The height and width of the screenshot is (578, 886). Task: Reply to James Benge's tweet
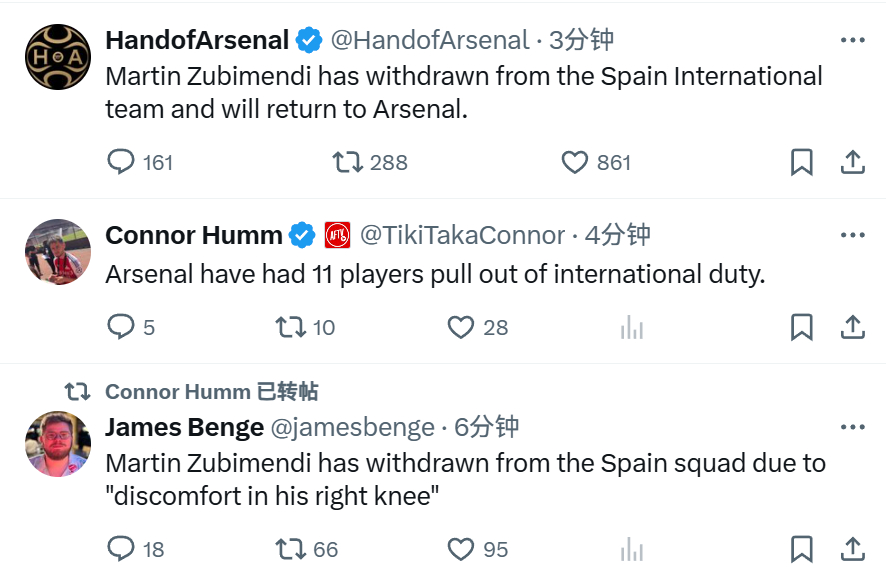pyautogui.click(x=121, y=549)
